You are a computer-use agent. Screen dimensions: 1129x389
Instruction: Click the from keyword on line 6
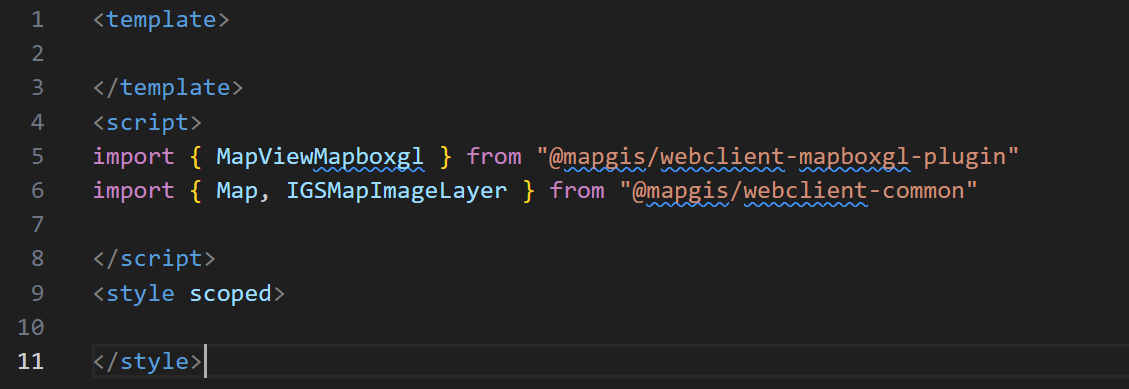(577, 190)
